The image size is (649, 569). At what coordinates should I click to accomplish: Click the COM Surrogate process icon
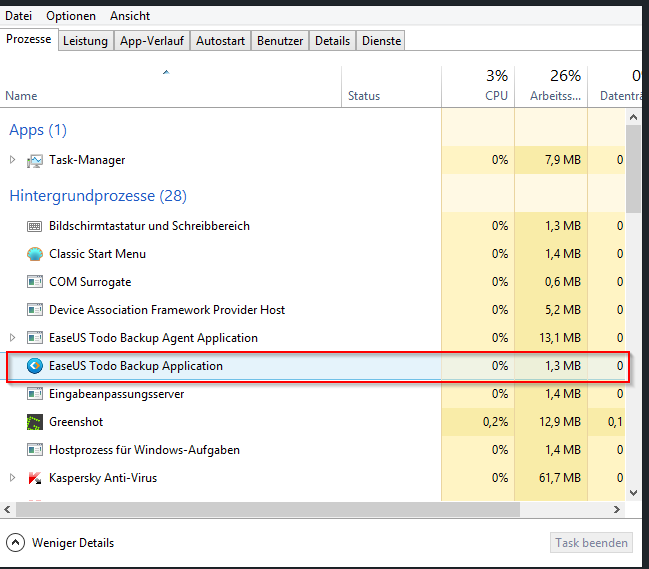coord(35,282)
